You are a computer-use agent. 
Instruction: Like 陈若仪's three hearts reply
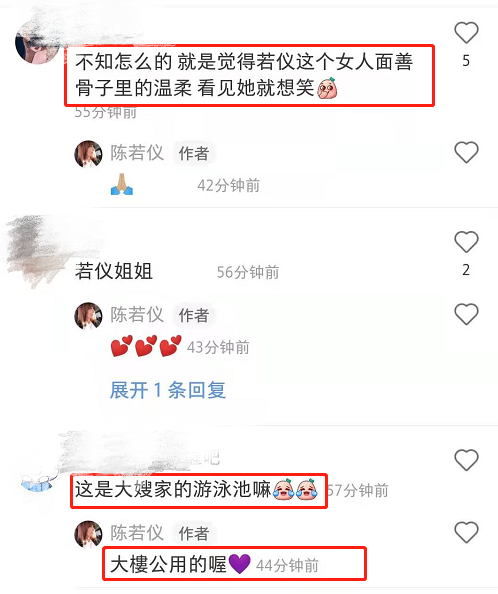(466, 314)
